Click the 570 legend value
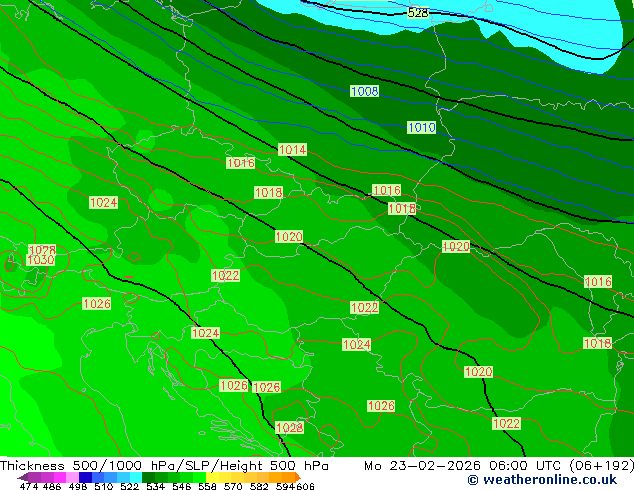Screen dimensions: 634x490 click(233, 486)
